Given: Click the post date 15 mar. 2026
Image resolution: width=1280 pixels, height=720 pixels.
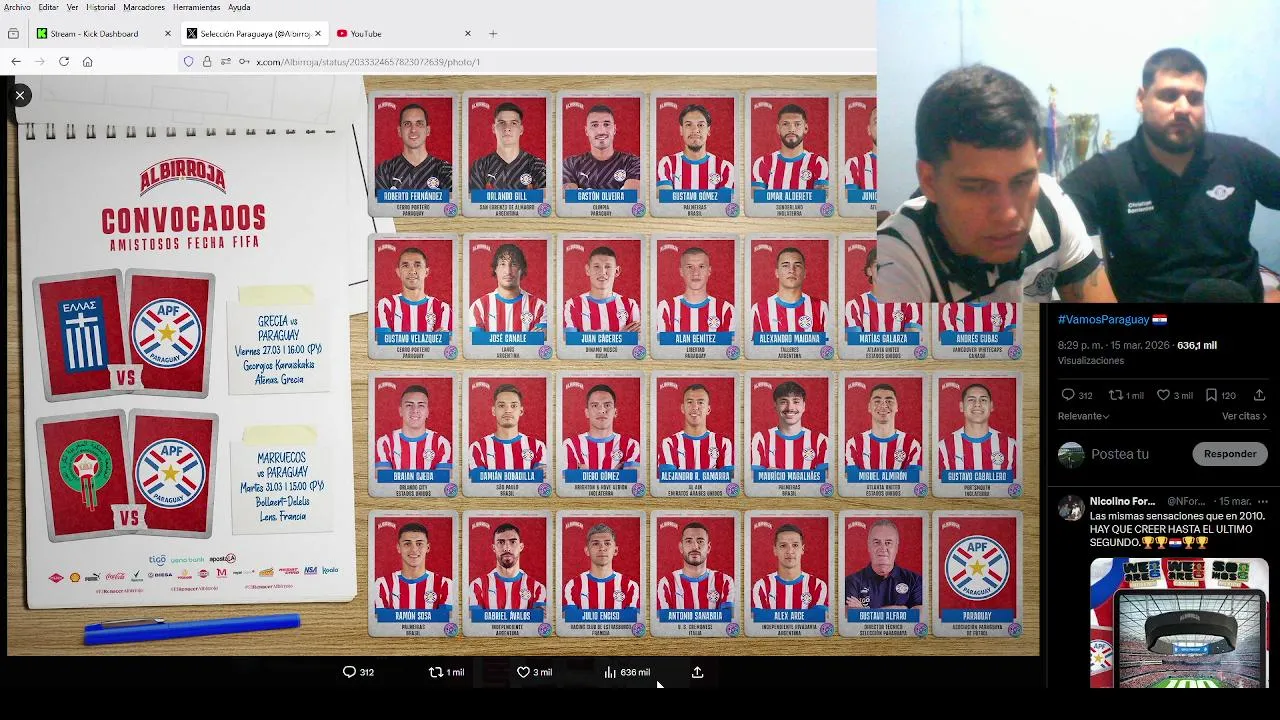Looking at the screenshot, I should click(1140, 345).
